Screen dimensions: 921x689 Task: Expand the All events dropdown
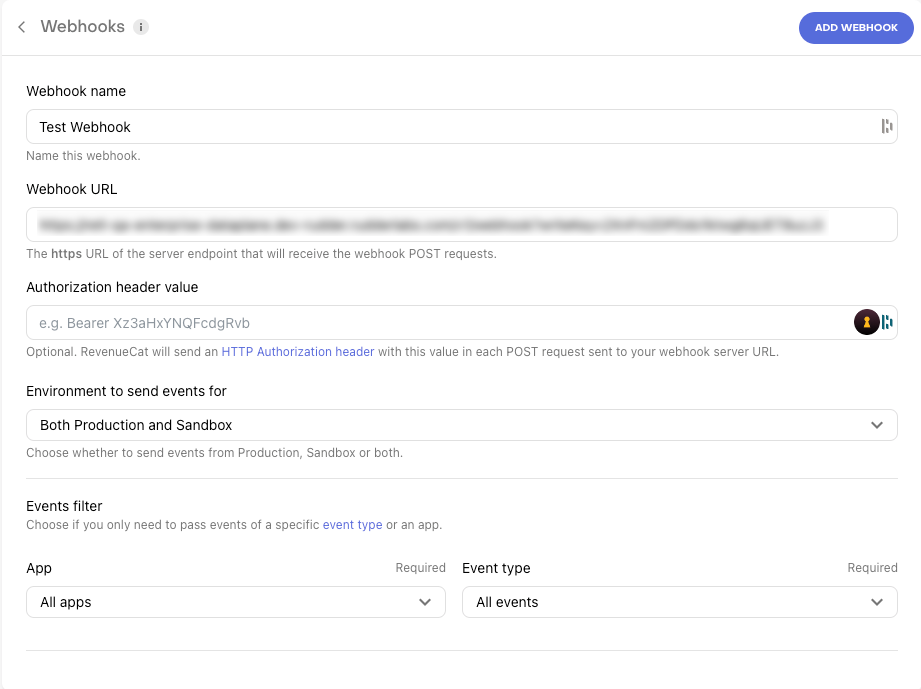[x=680, y=602]
